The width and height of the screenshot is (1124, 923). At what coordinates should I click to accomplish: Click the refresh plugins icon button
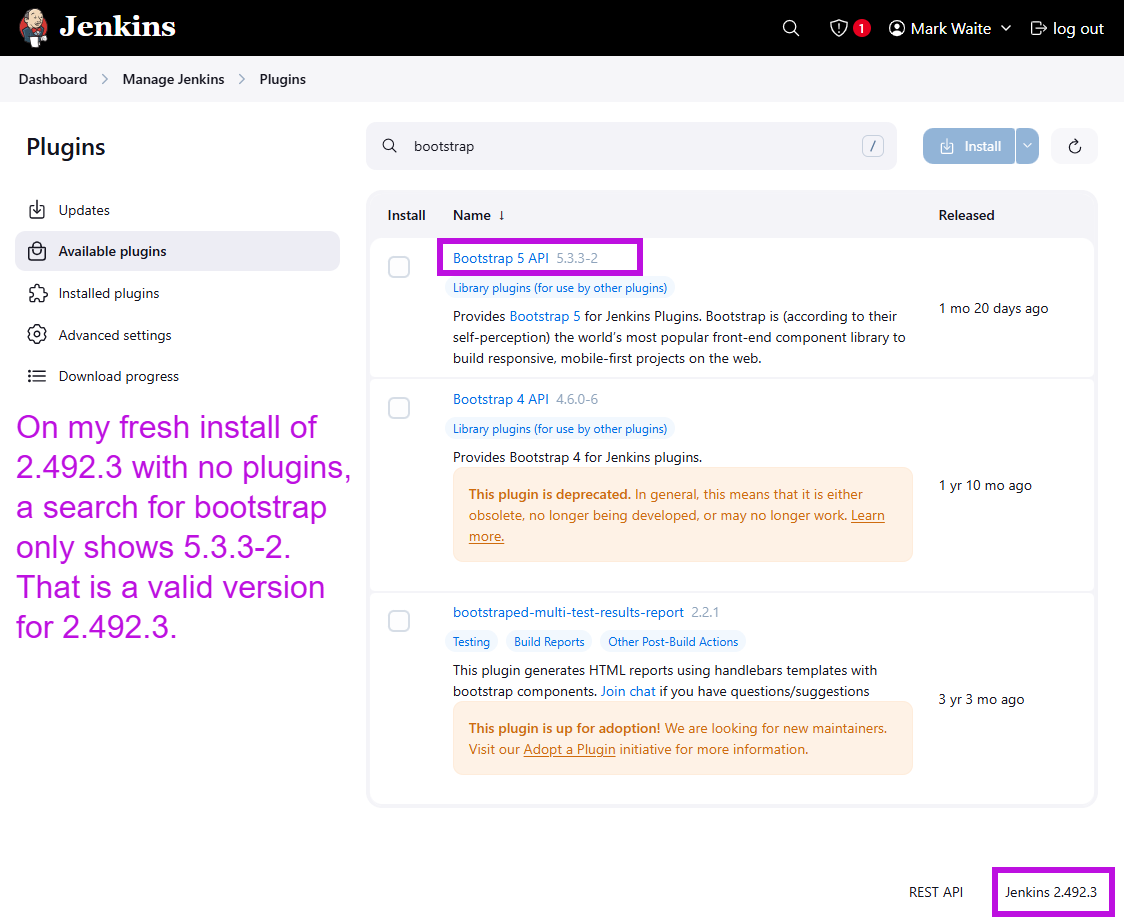pyautogui.click(x=1075, y=146)
